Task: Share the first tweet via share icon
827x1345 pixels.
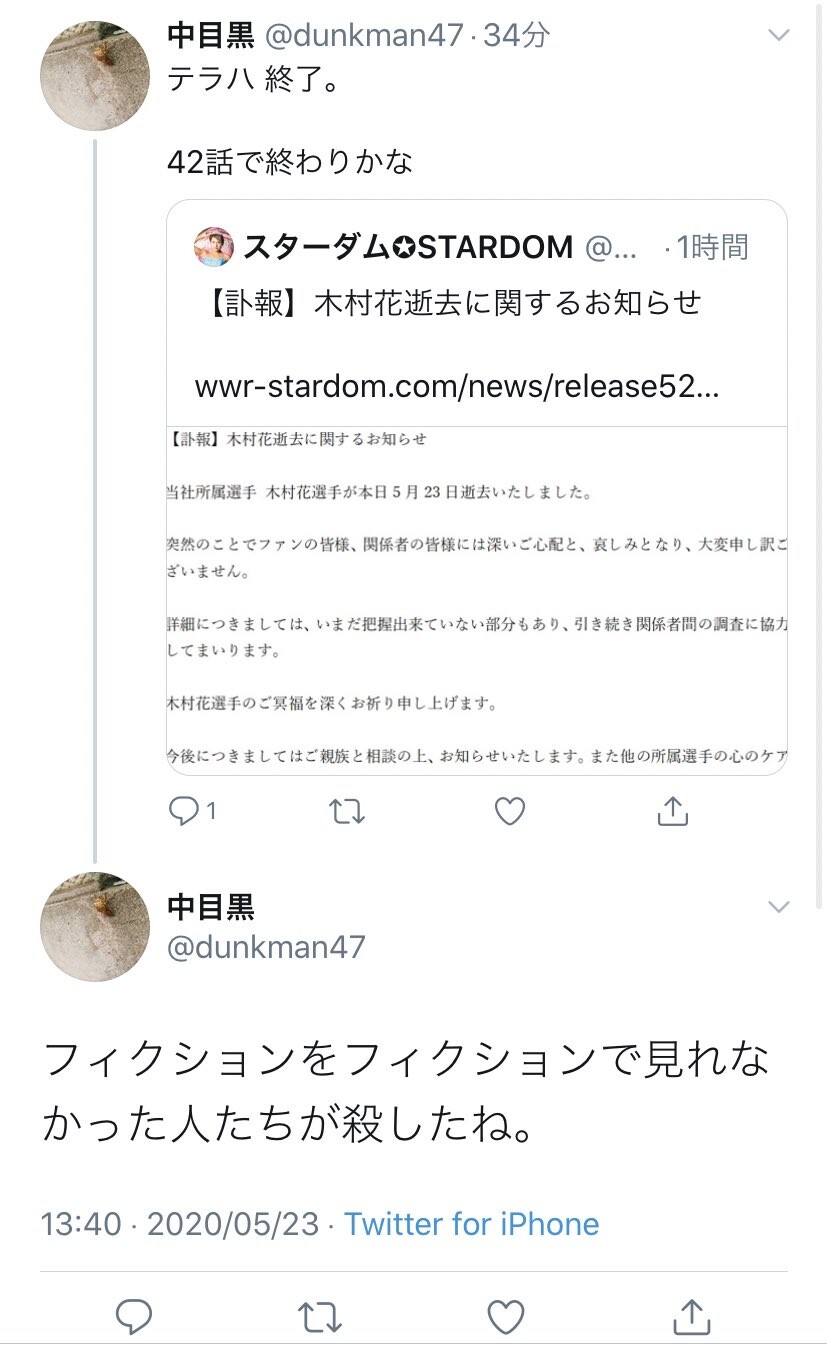Action: tap(673, 811)
